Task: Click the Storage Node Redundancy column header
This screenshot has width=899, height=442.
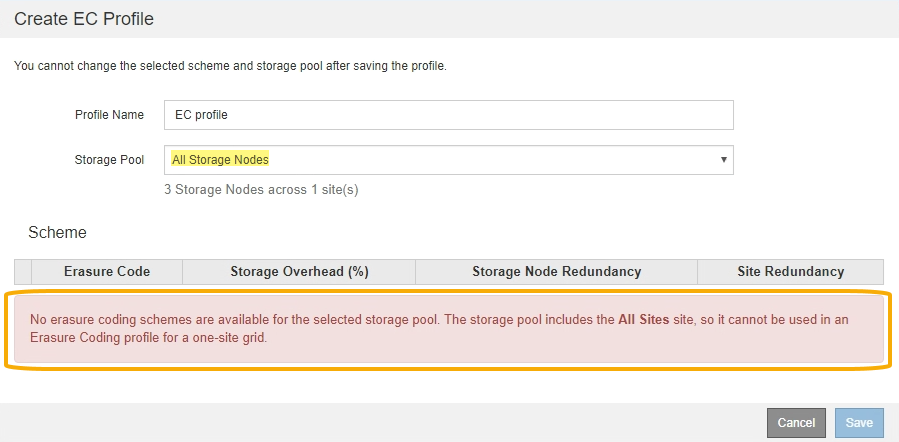Action: 556,272
